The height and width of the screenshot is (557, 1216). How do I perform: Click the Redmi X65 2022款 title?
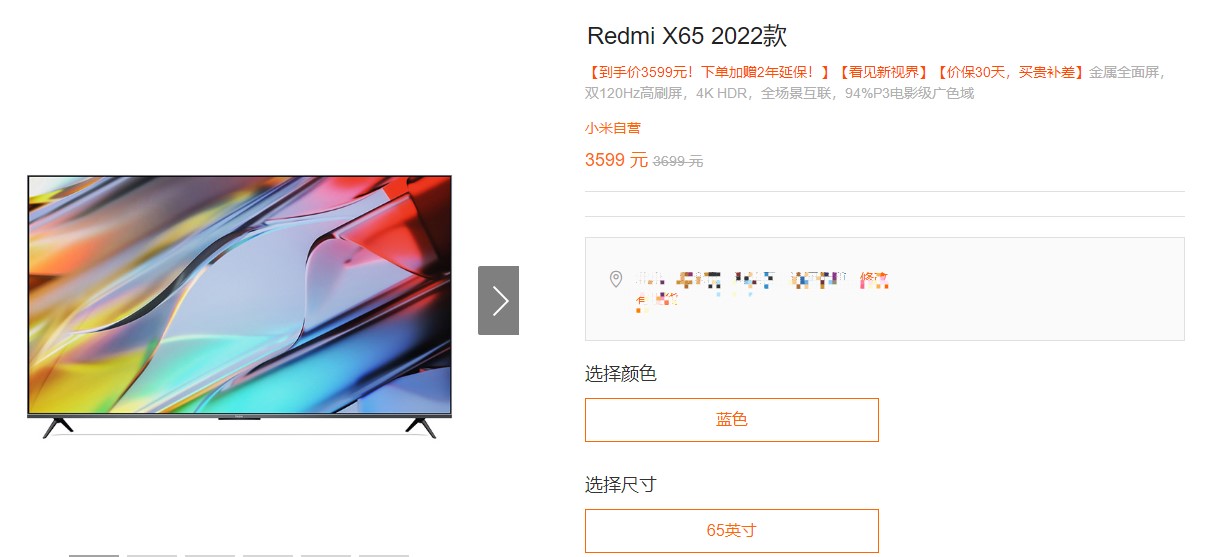[x=687, y=37]
